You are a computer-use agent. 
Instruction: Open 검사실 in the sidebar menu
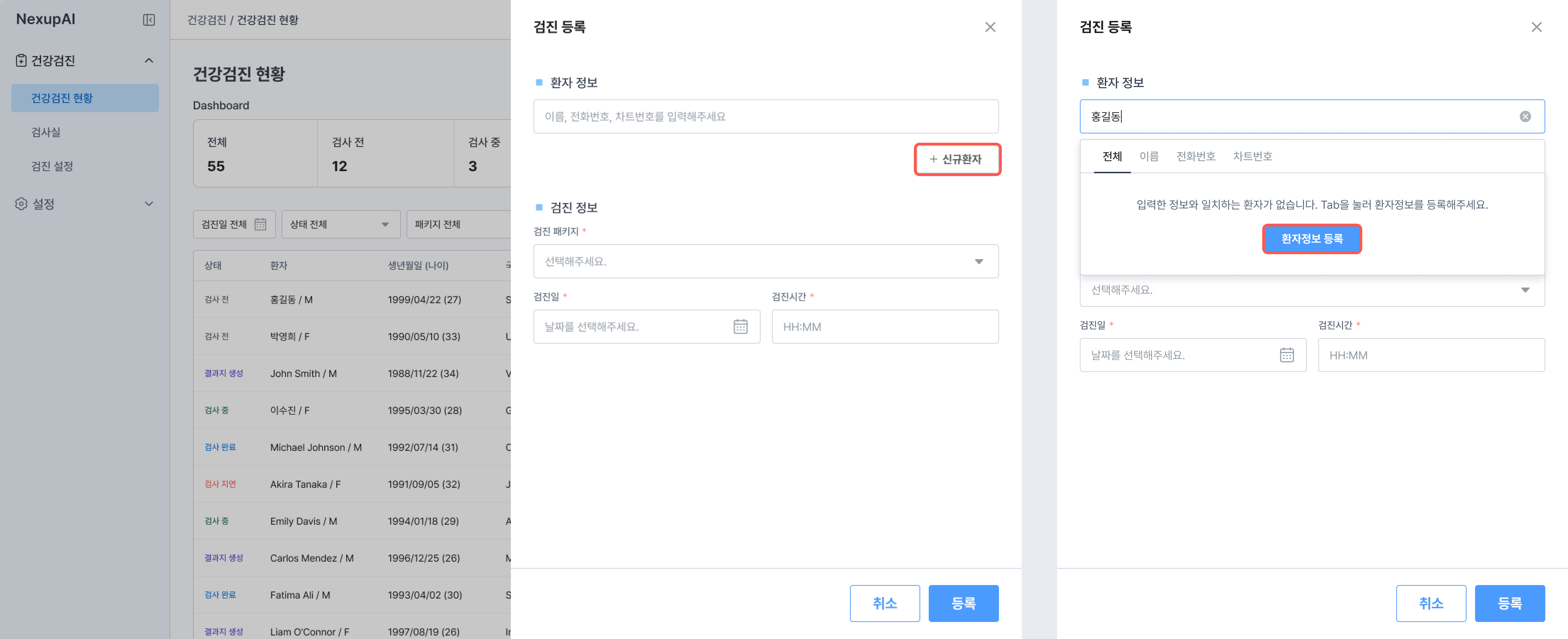pyautogui.click(x=46, y=132)
